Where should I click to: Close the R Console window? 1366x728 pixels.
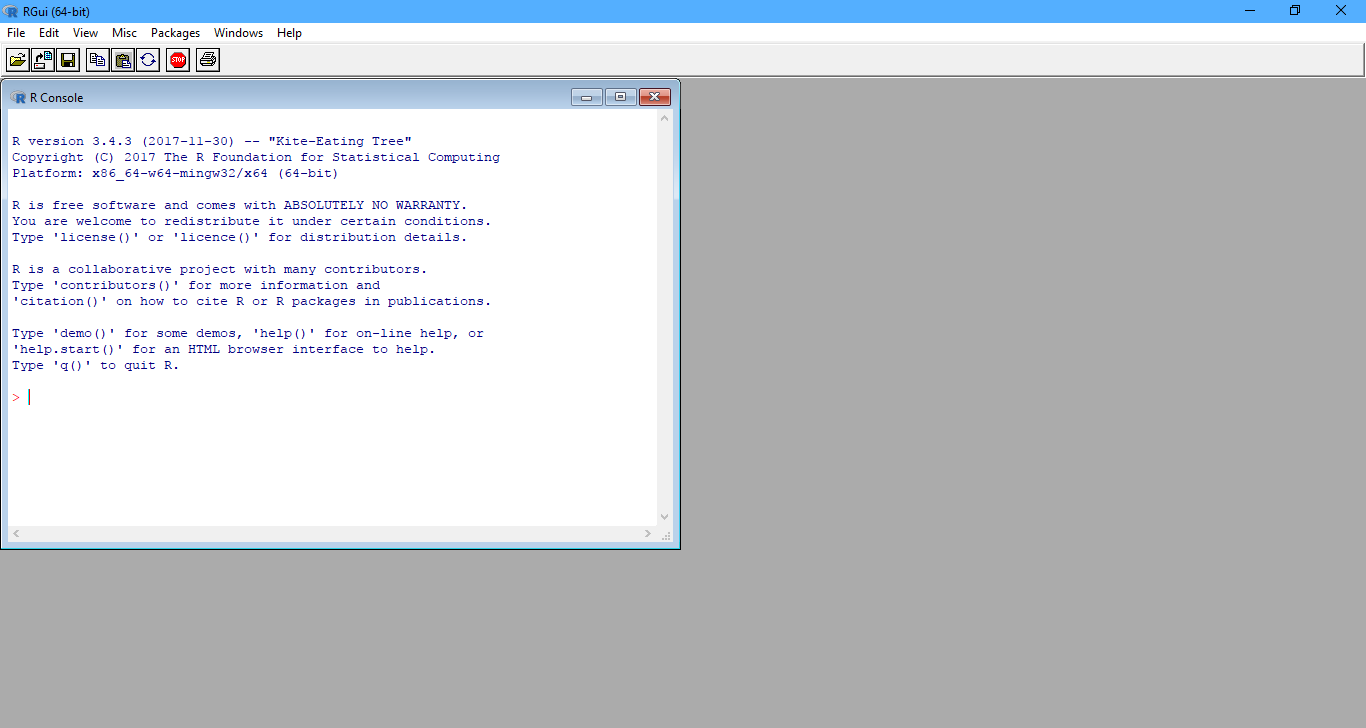pos(654,97)
